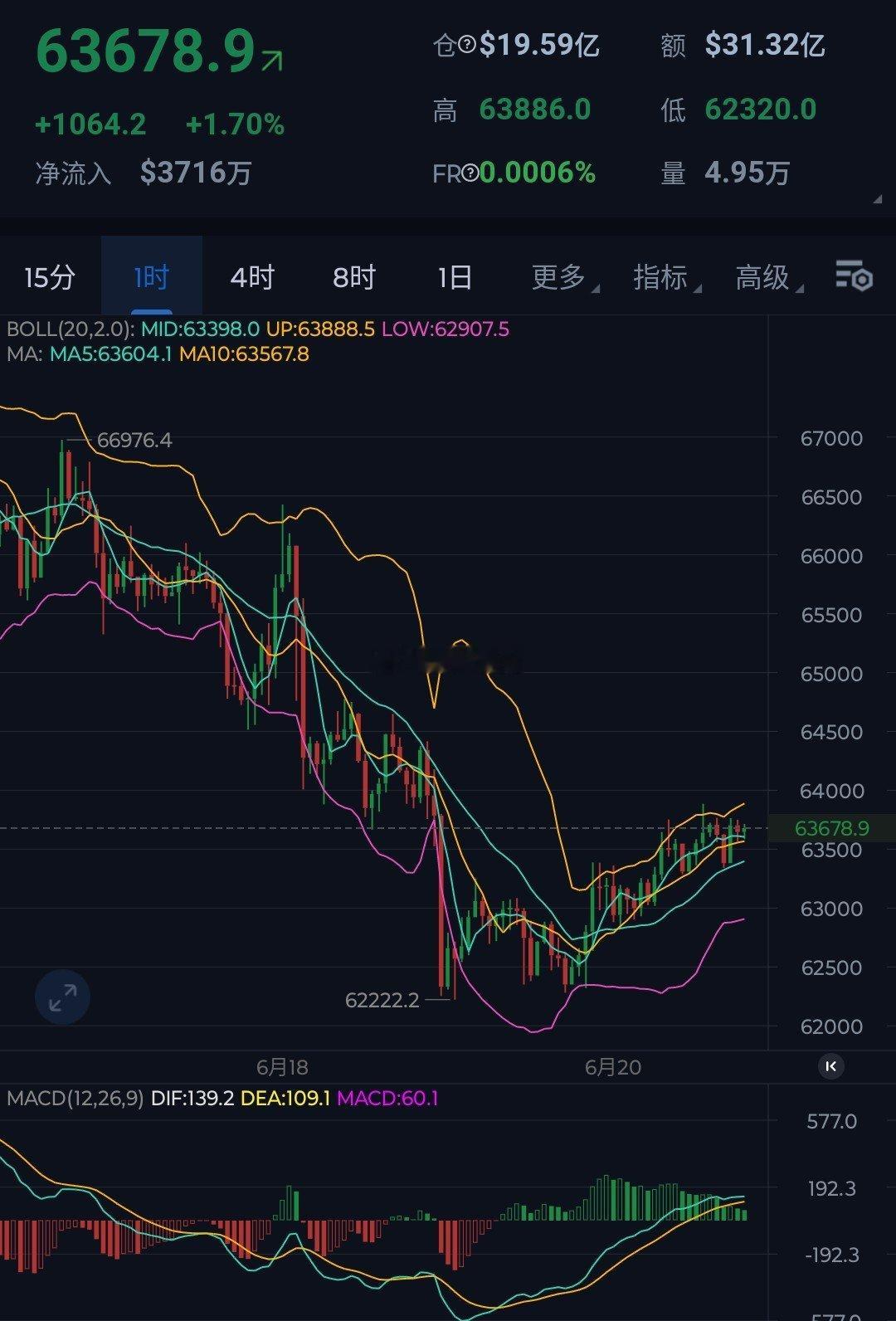896x1321 pixels.
Task: Tap the 65000 price axis label
Action: pyautogui.click(x=831, y=674)
